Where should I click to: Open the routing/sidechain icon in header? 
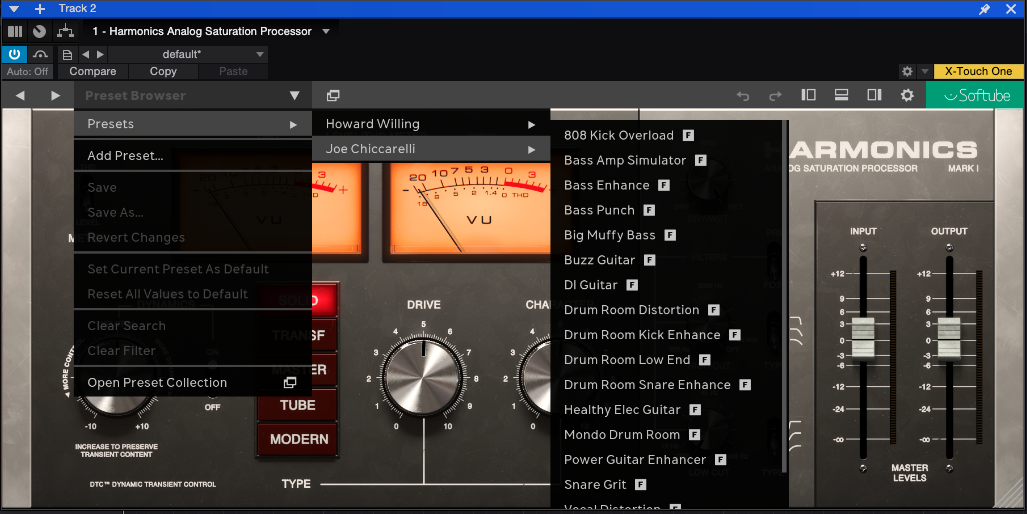click(65, 31)
